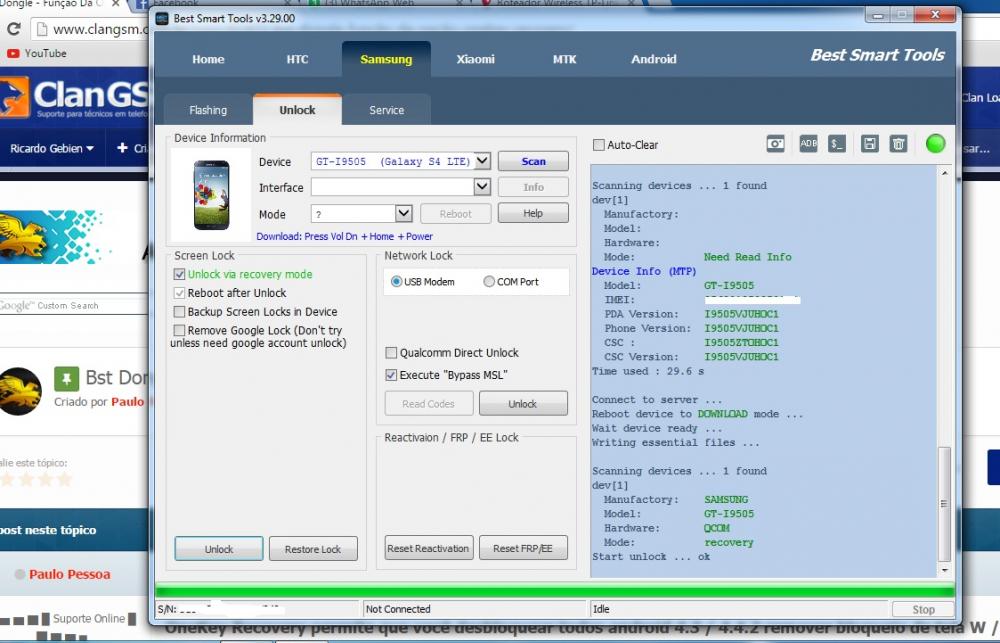Switch to the HTC tab

tap(297, 59)
